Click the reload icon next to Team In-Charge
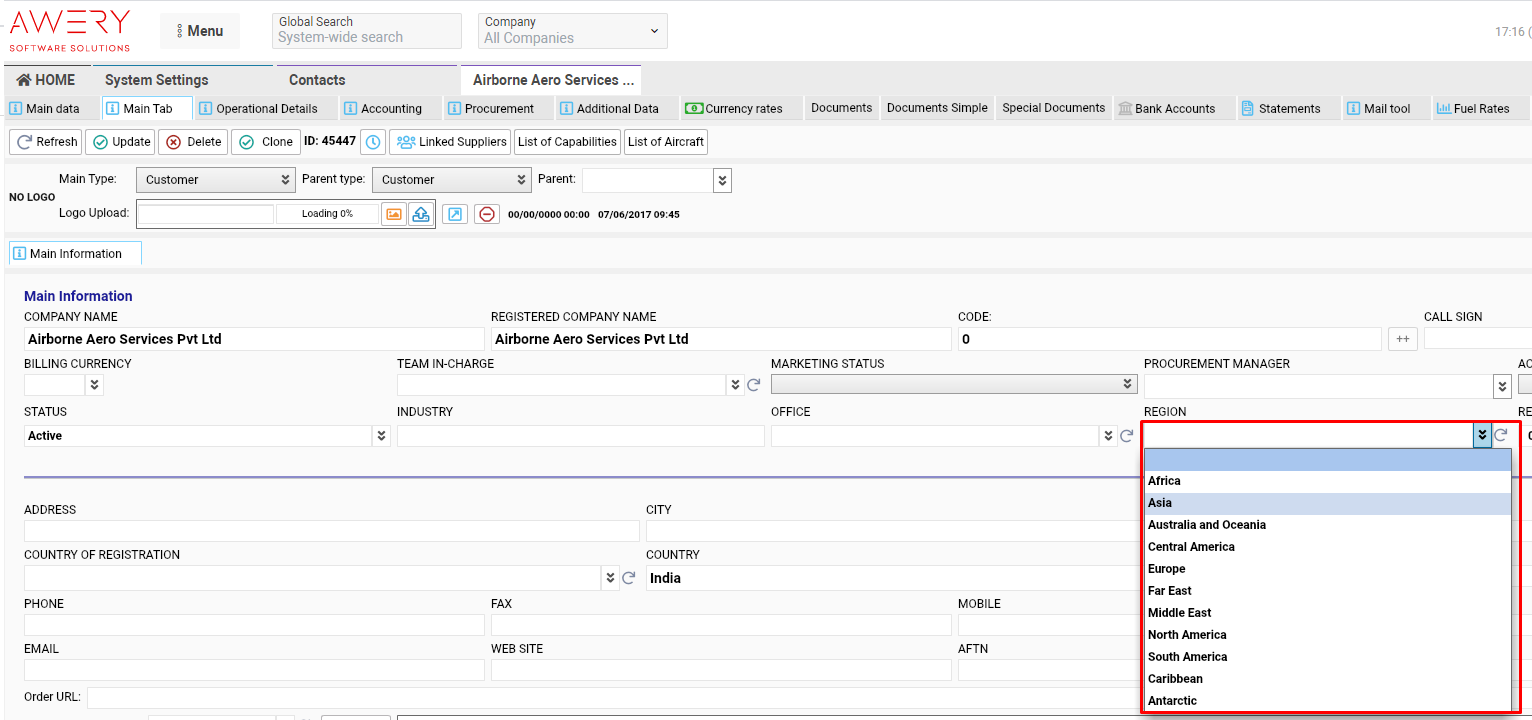1532x720 pixels. (754, 385)
